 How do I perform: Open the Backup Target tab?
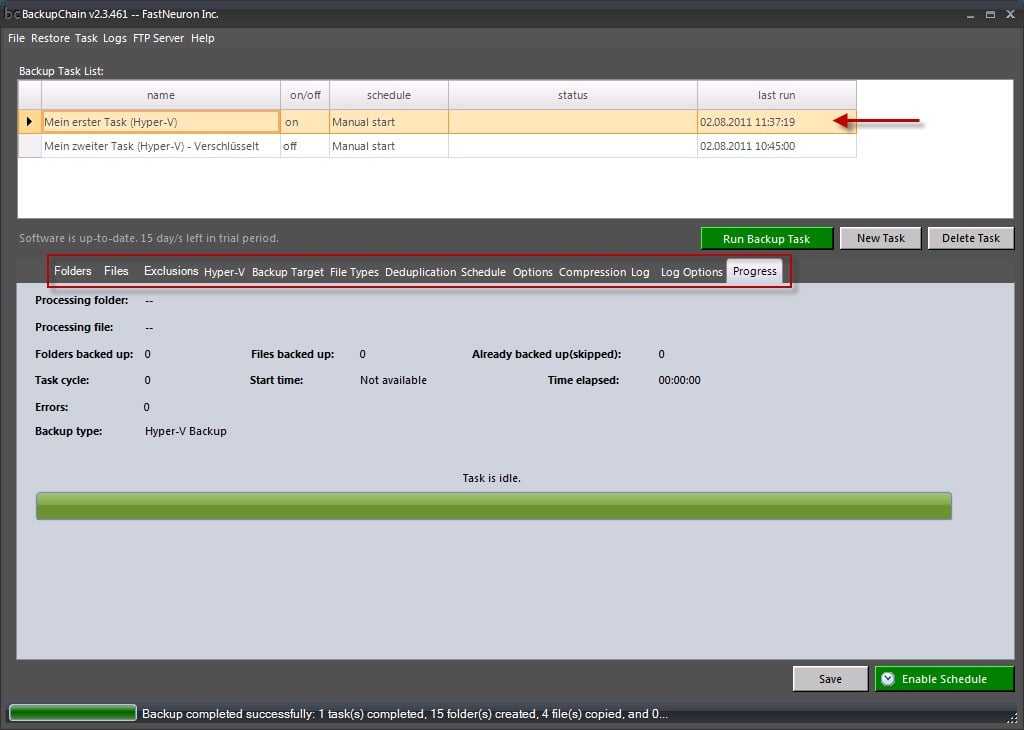point(287,272)
